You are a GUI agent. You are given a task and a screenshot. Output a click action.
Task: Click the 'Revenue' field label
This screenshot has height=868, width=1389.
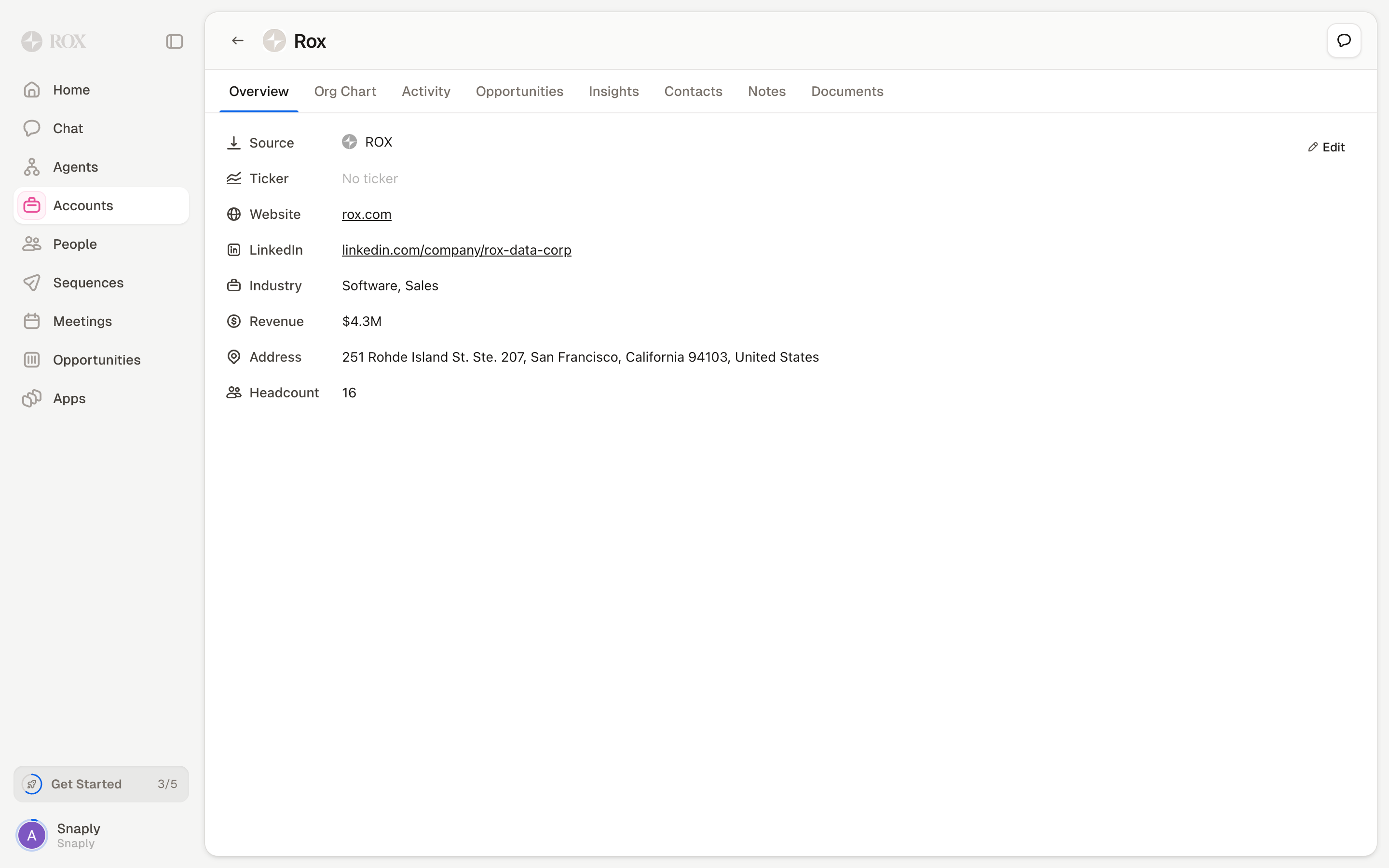[277, 321]
